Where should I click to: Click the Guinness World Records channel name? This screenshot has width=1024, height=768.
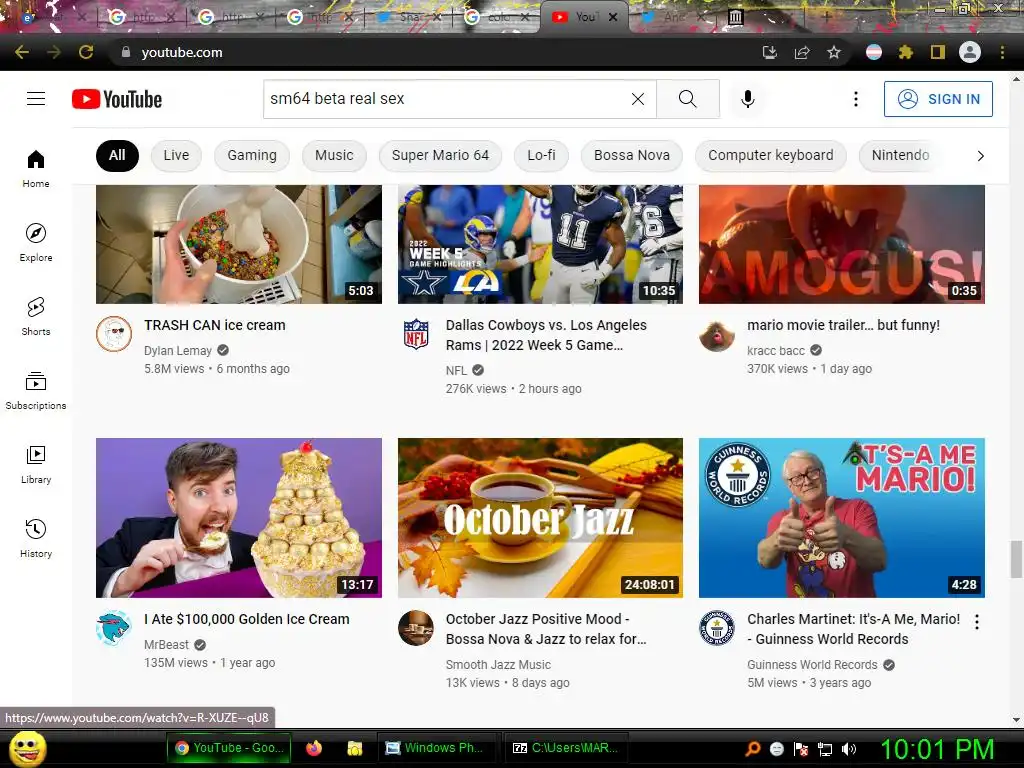click(x=812, y=665)
